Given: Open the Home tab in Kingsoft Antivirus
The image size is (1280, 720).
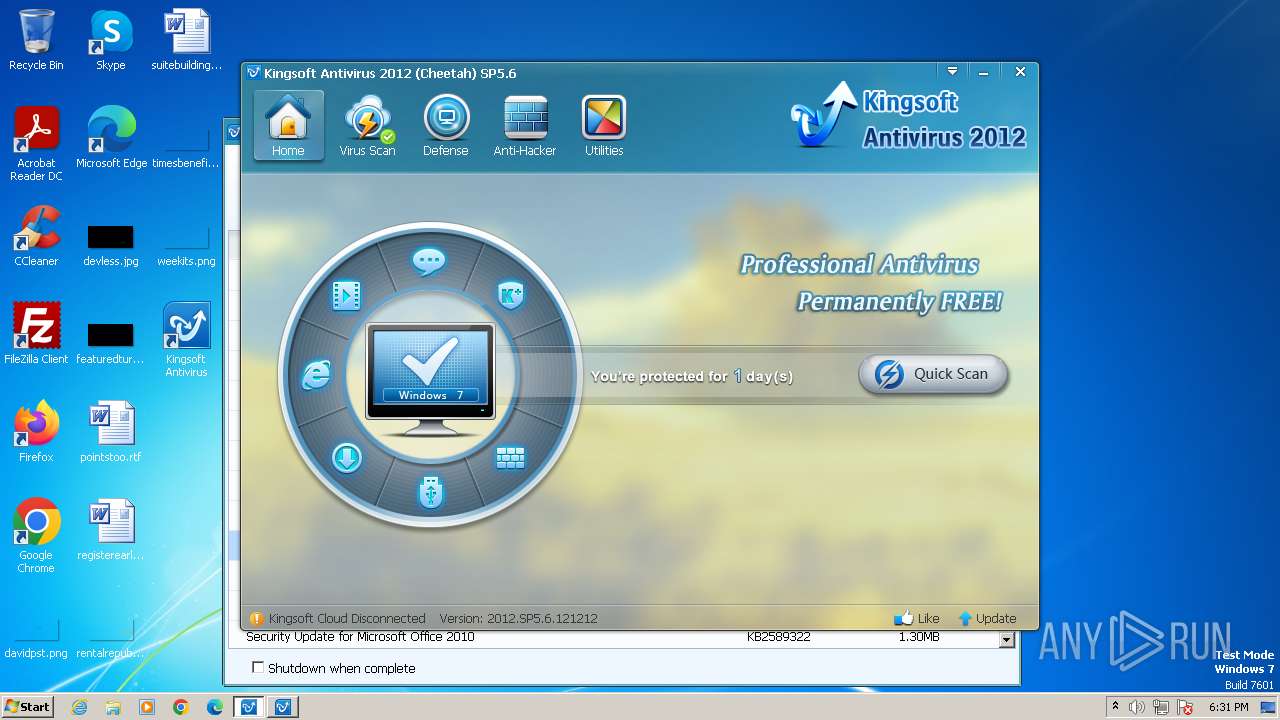Looking at the screenshot, I should [x=288, y=126].
